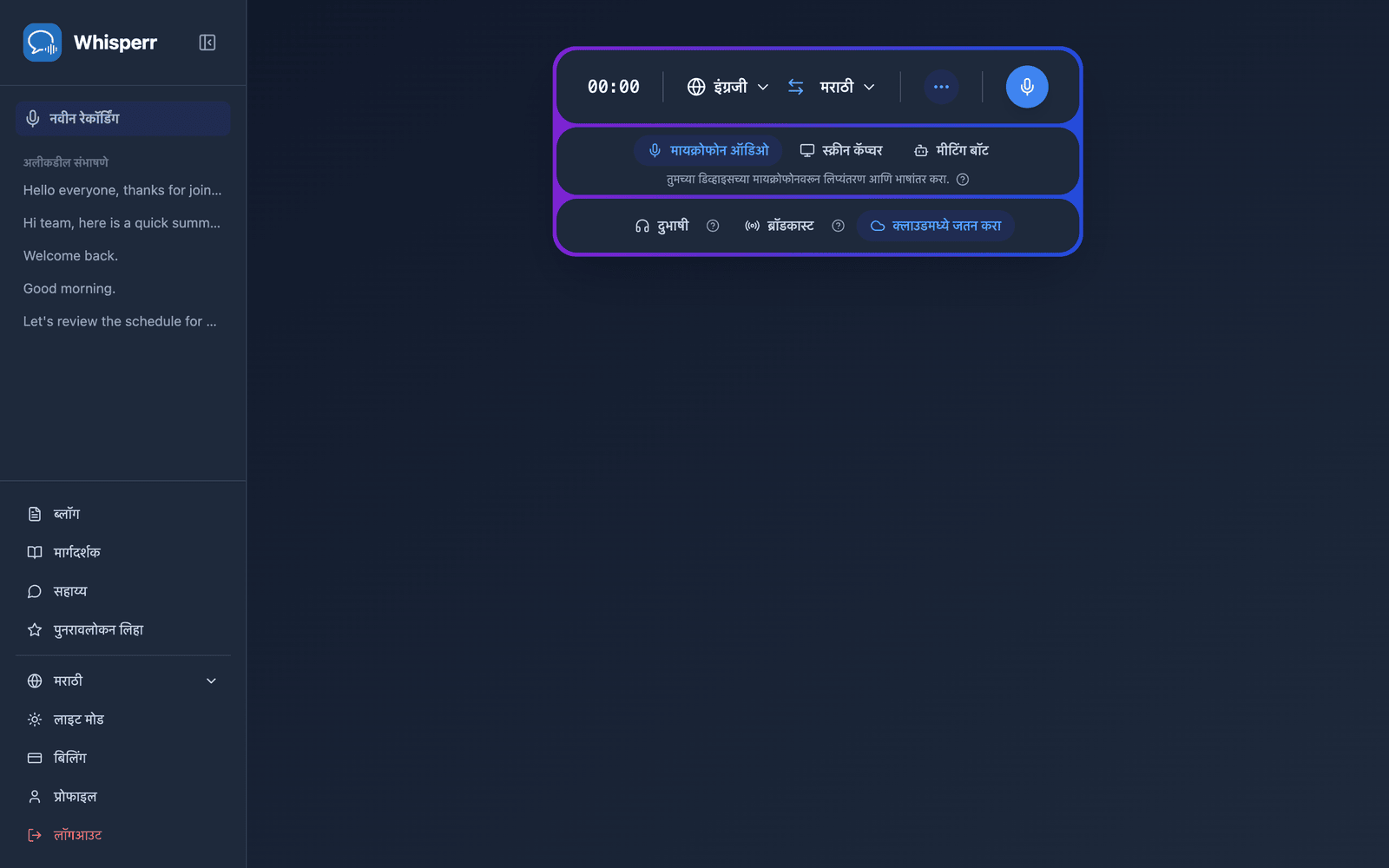Open बिलिंग page
The image size is (1389, 868).
tap(122, 758)
